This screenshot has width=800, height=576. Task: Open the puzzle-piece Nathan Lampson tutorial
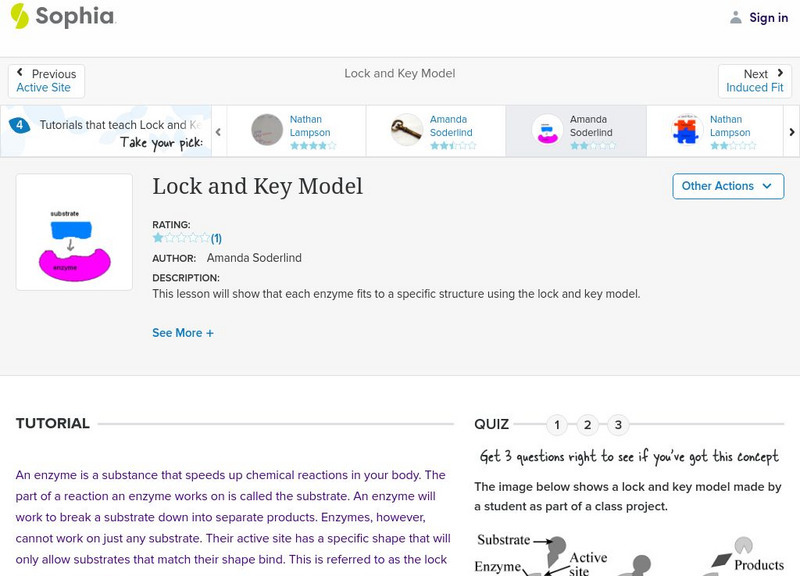coord(687,130)
